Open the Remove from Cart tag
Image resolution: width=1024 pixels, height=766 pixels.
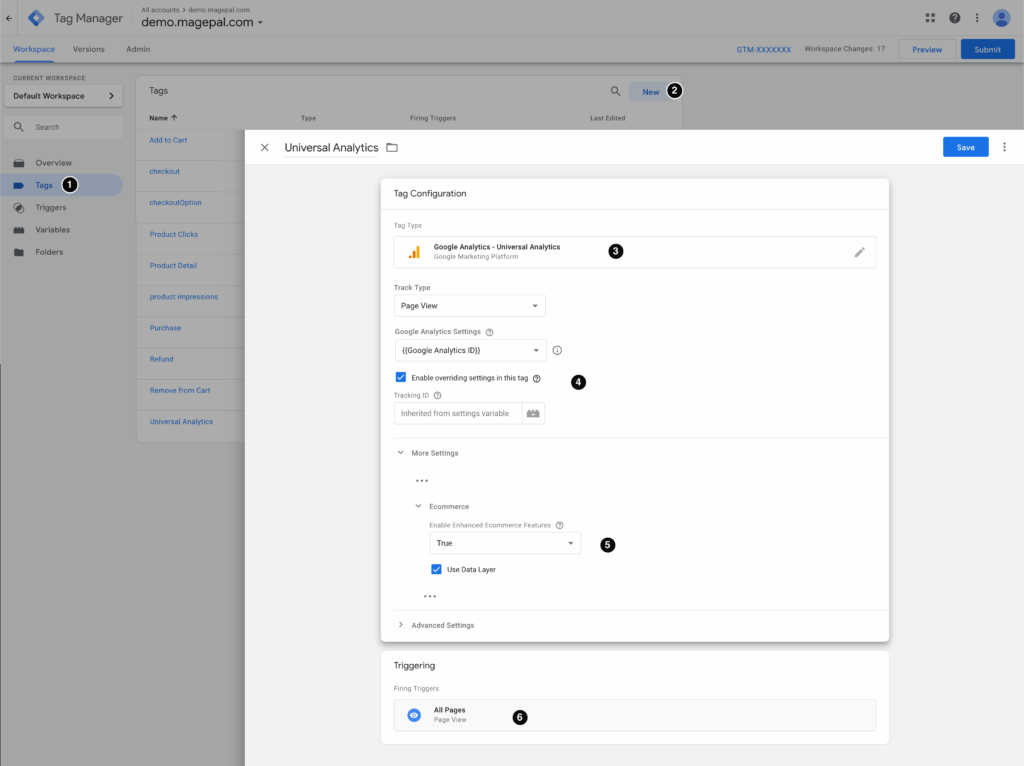coord(180,391)
